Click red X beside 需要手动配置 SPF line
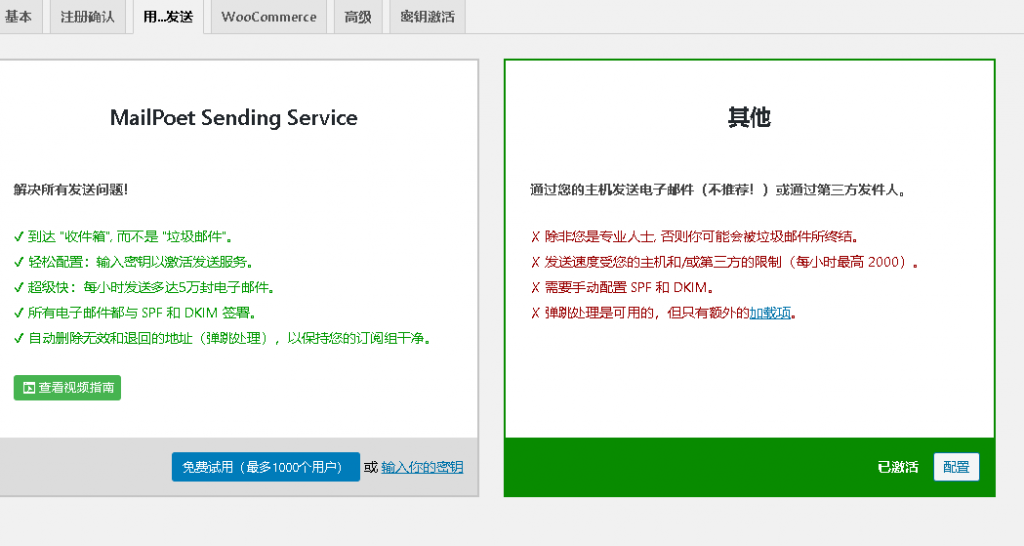This screenshot has height=546, width=1024. point(535,287)
